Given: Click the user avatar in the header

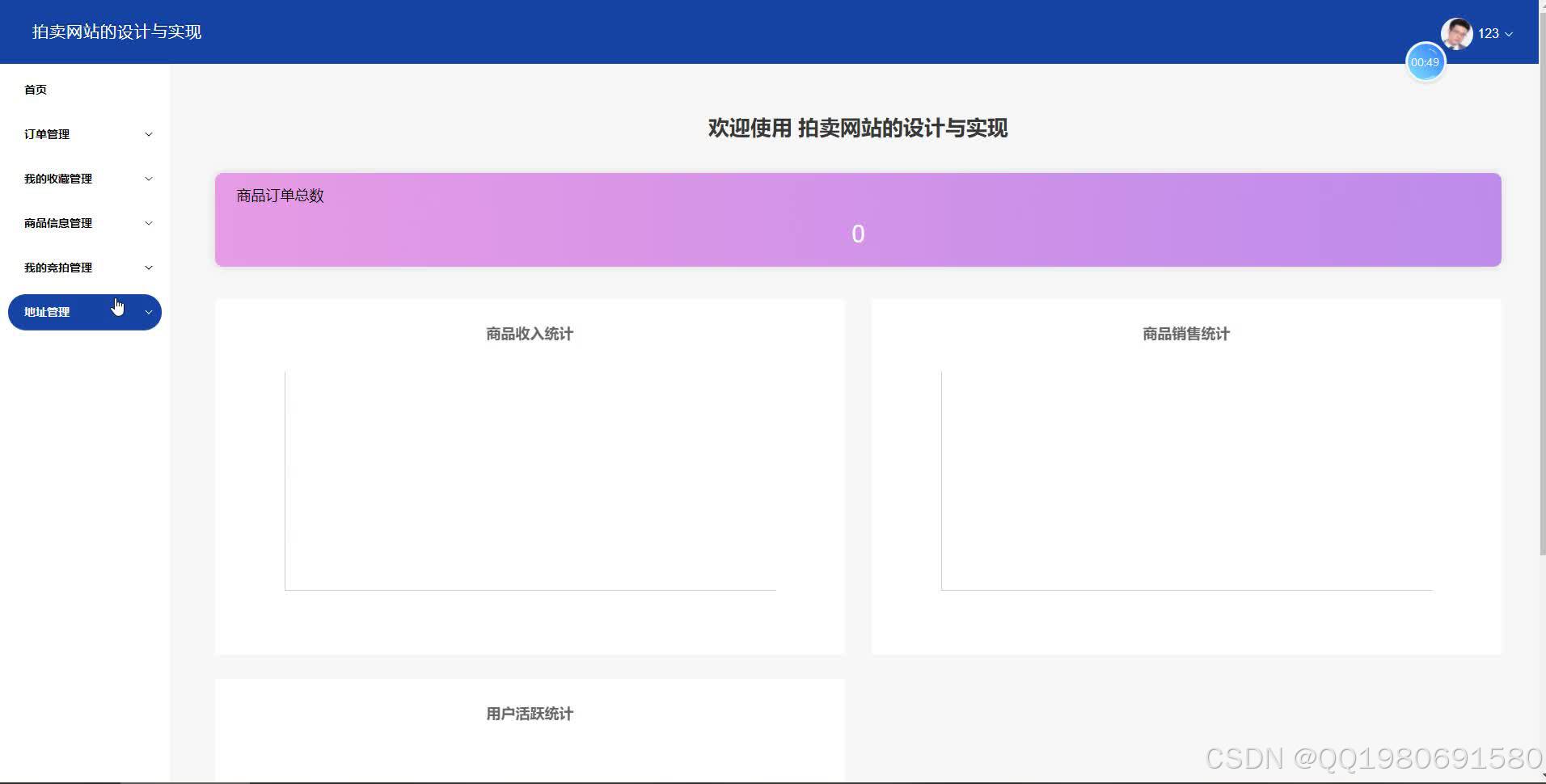Looking at the screenshot, I should 1456,33.
